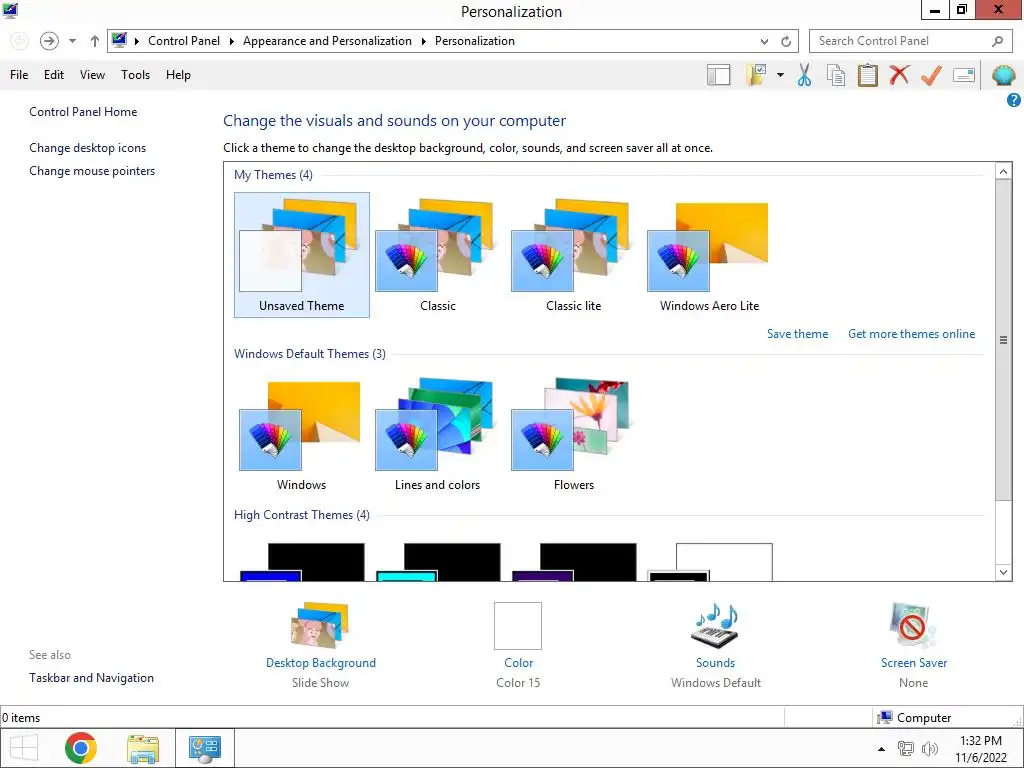Image resolution: width=1024 pixels, height=768 pixels.
Task: Click the Paste clipboard icon
Action: tap(867, 75)
